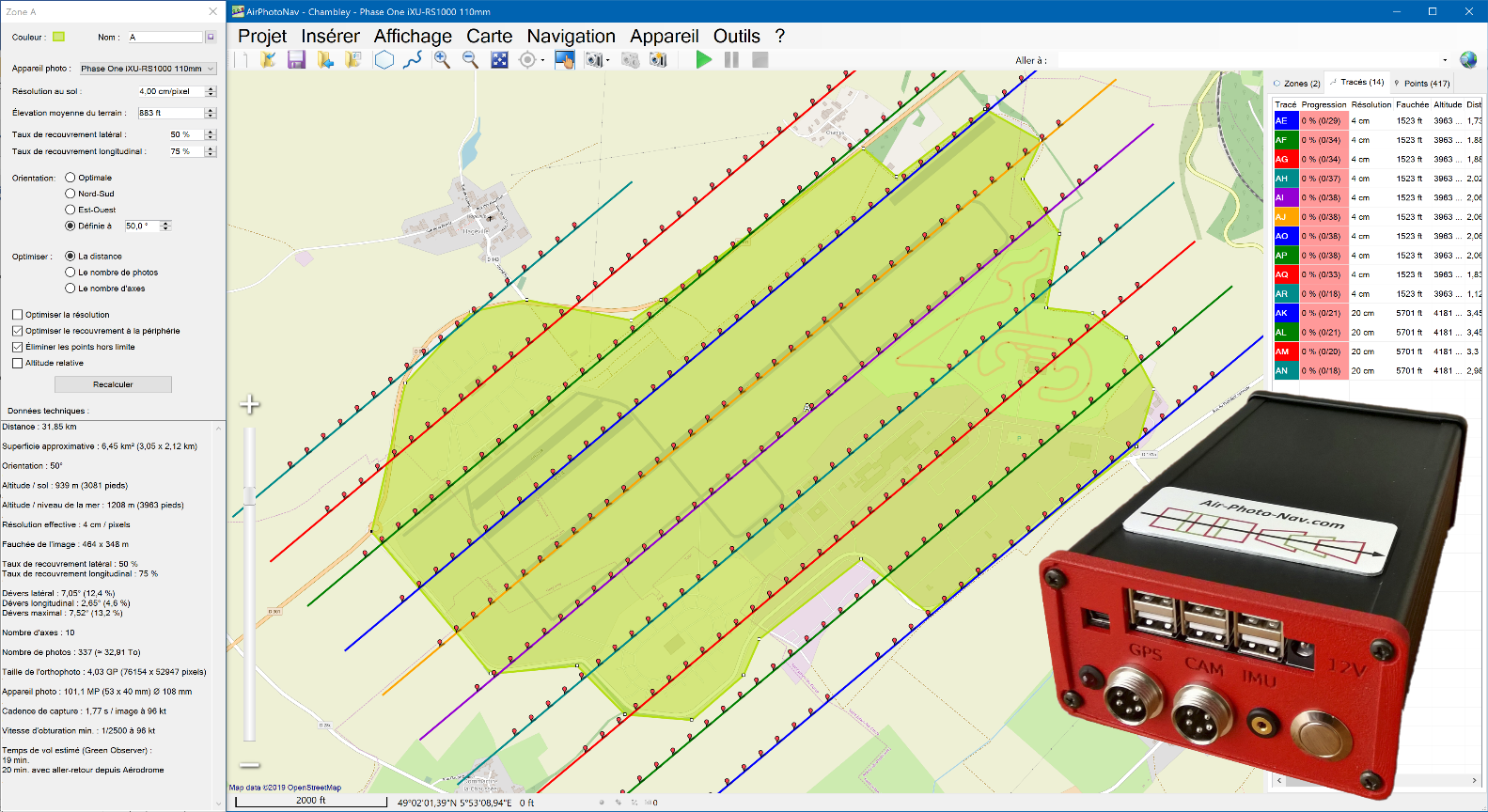Open the Aller à location dropdown
This screenshot has width=1488, height=812.
coord(1445,60)
